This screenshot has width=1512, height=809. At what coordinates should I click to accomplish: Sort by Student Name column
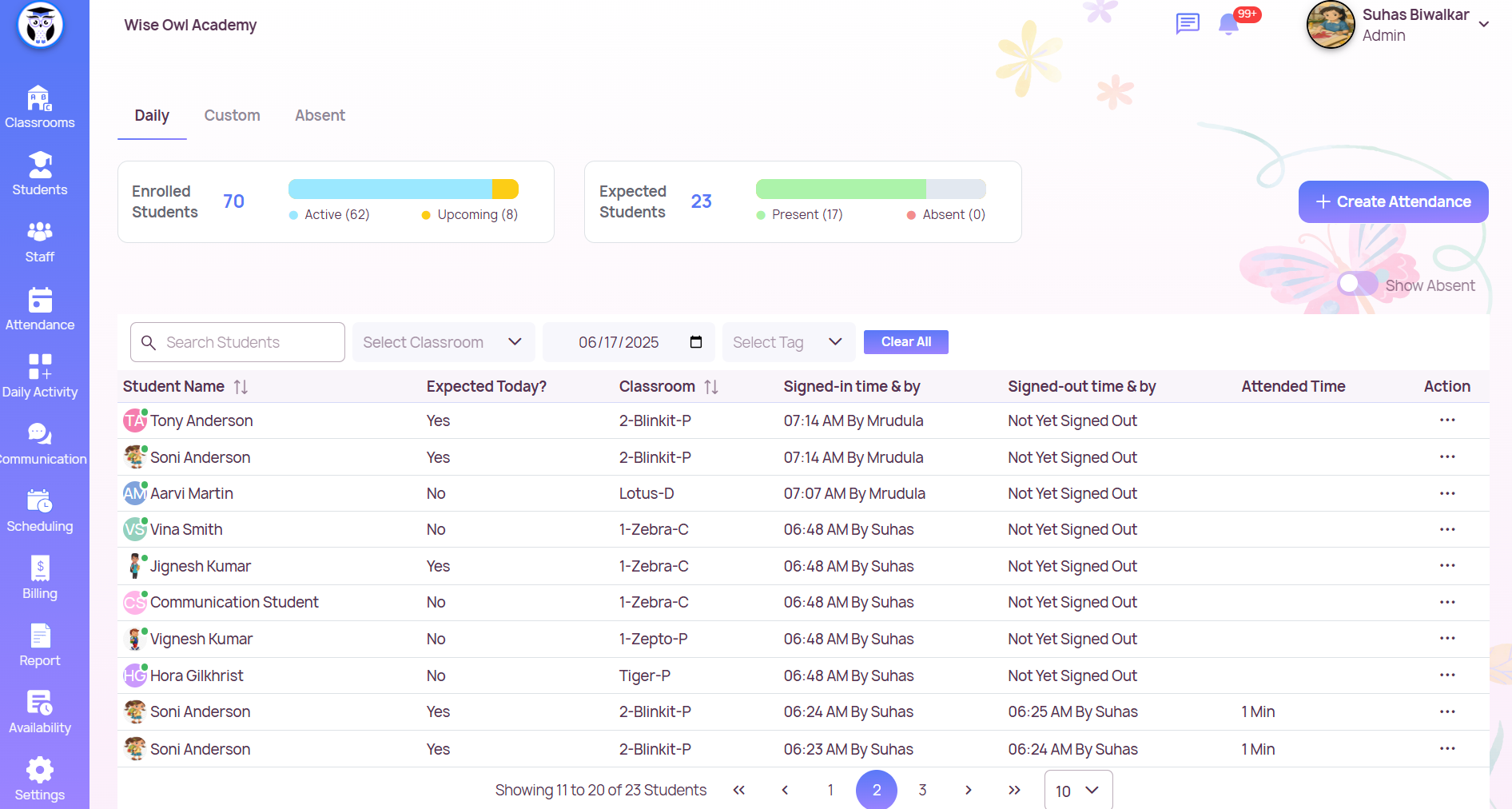pos(241,387)
